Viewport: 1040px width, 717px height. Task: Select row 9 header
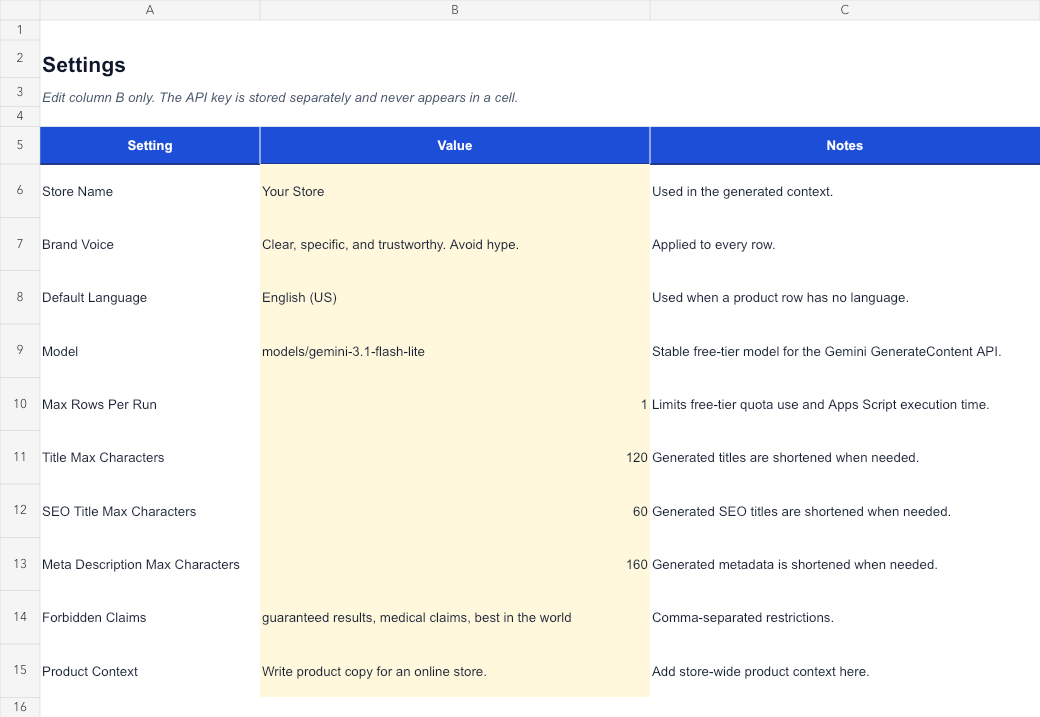click(x=20, y=350)
